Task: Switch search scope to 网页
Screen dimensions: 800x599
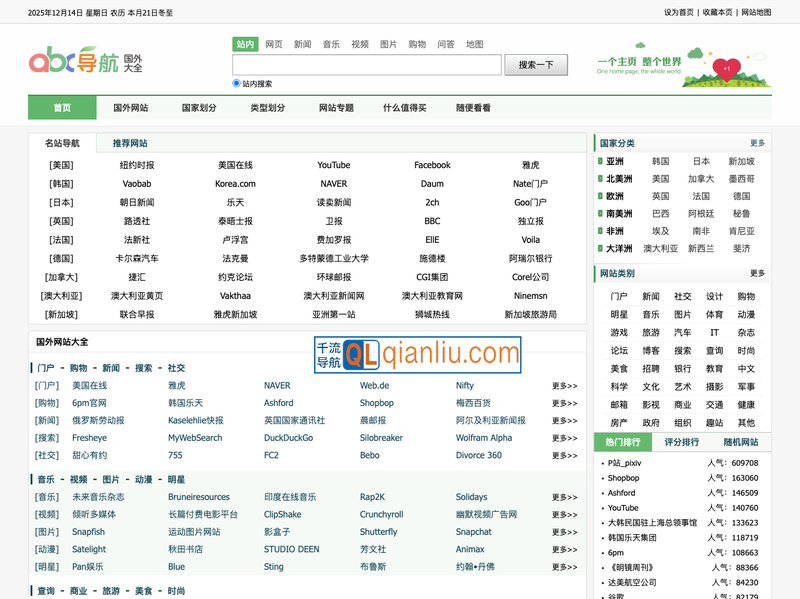Action: click(x=271, y=44)
